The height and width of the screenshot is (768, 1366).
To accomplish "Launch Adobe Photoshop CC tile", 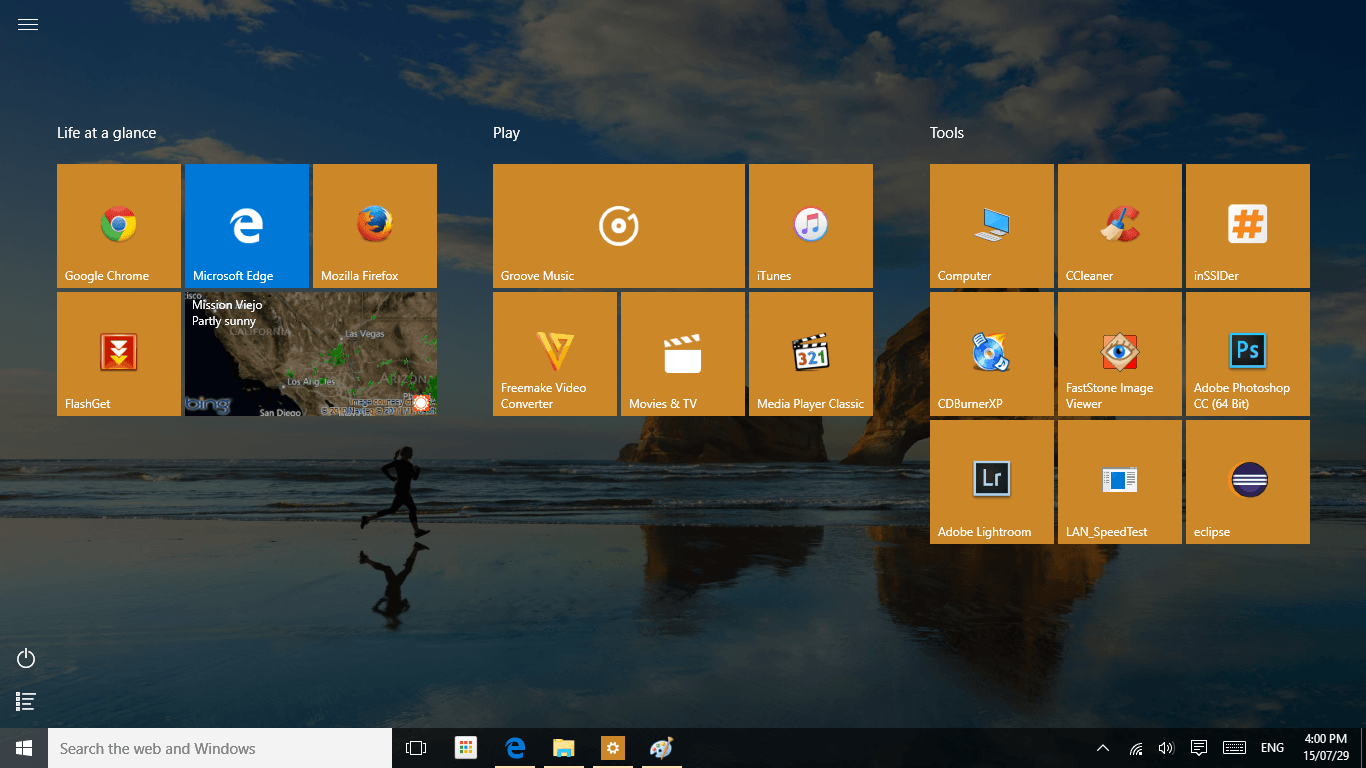I will [1247, 354].
